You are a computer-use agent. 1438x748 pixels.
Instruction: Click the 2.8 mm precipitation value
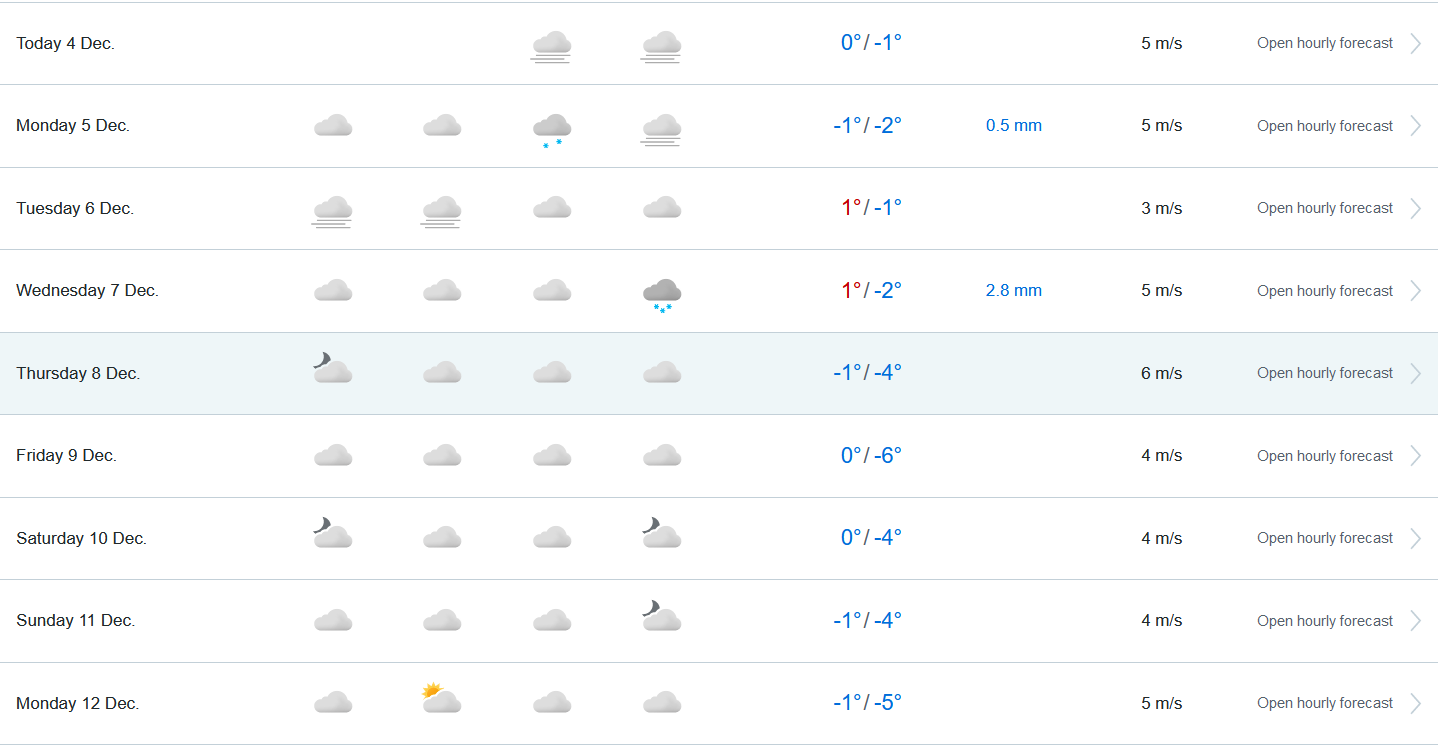click(1013, 291)
